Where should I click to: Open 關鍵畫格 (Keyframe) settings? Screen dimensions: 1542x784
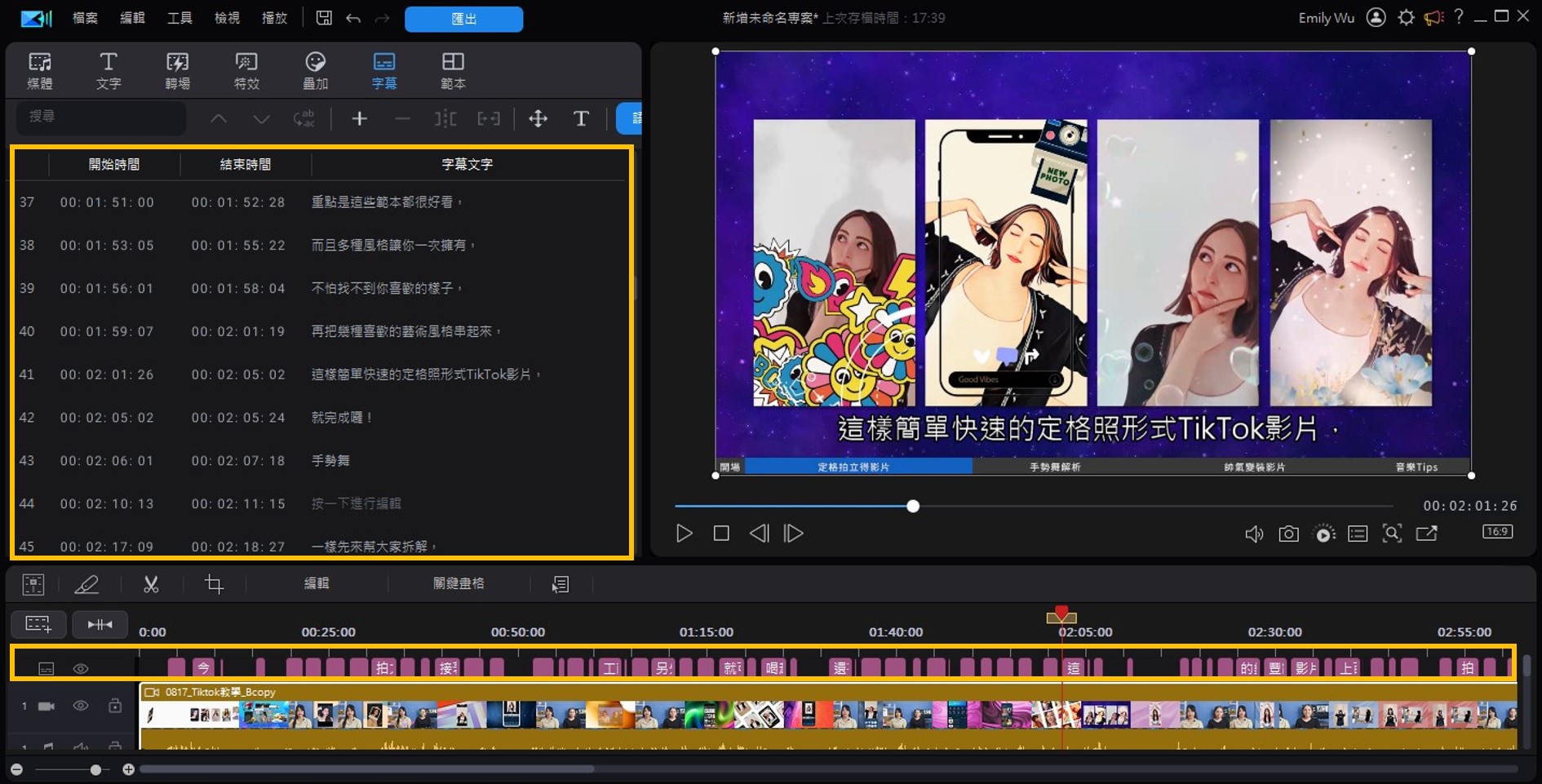coord(459,584)
